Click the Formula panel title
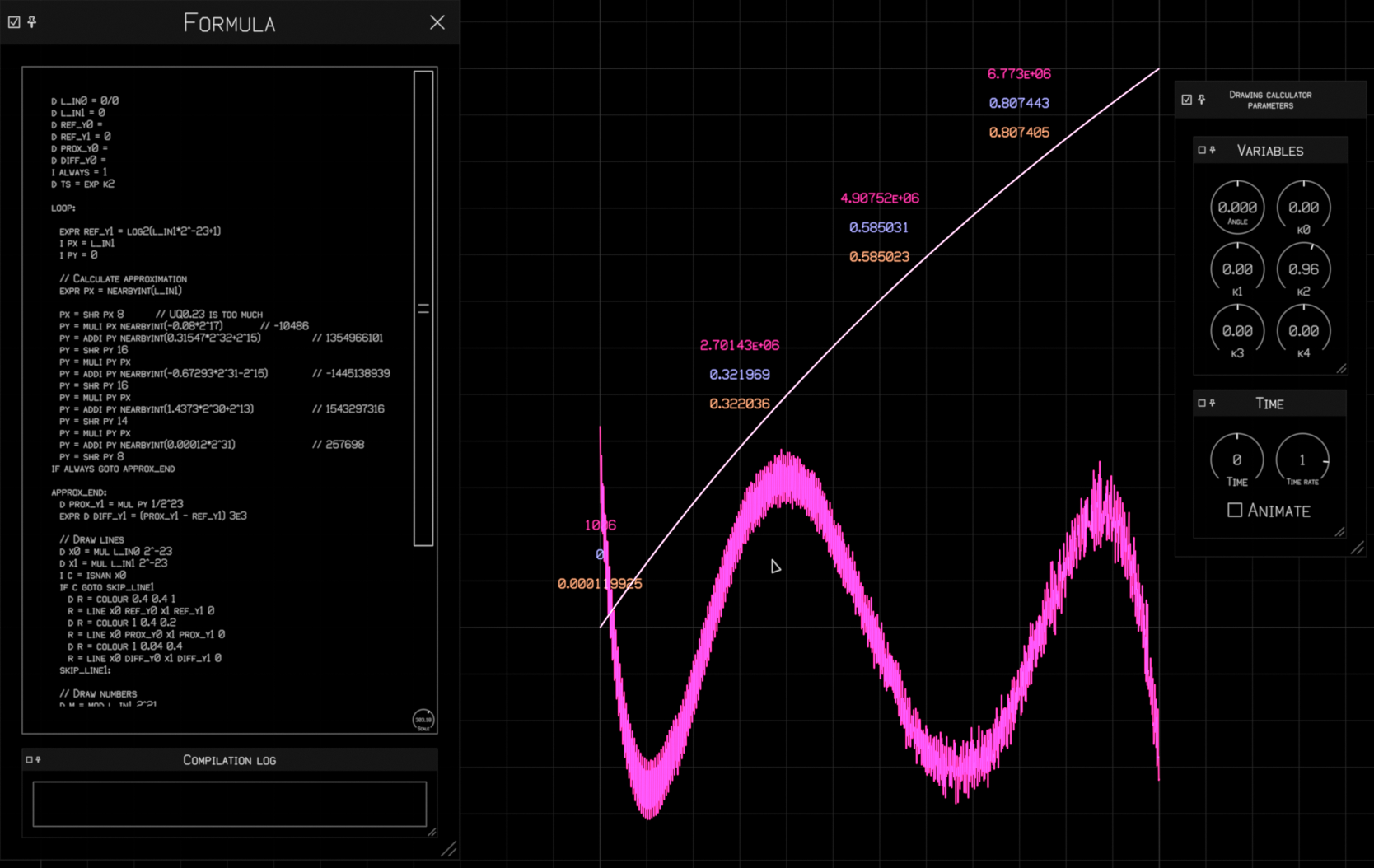Image resolution: width=1374 pixels, height=868 pixels. [229, 23]
